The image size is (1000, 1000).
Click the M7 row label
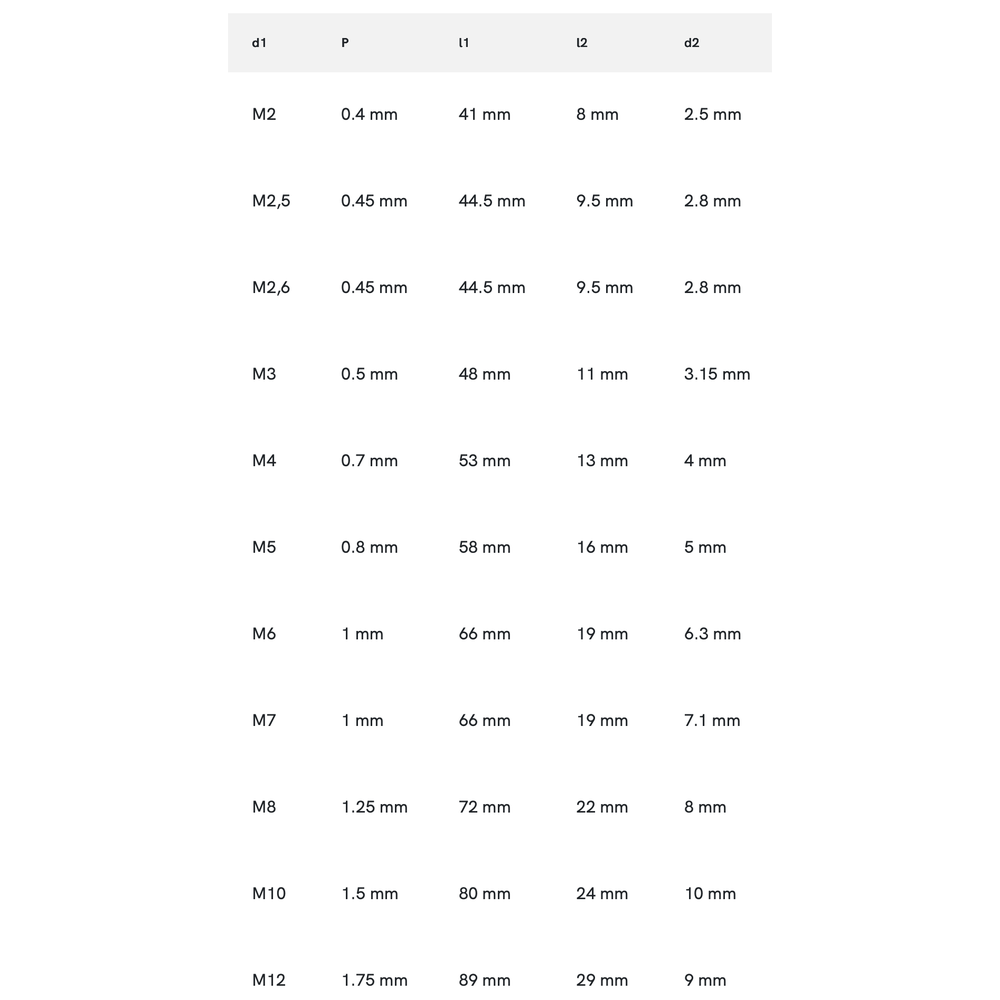click(264, 721)
